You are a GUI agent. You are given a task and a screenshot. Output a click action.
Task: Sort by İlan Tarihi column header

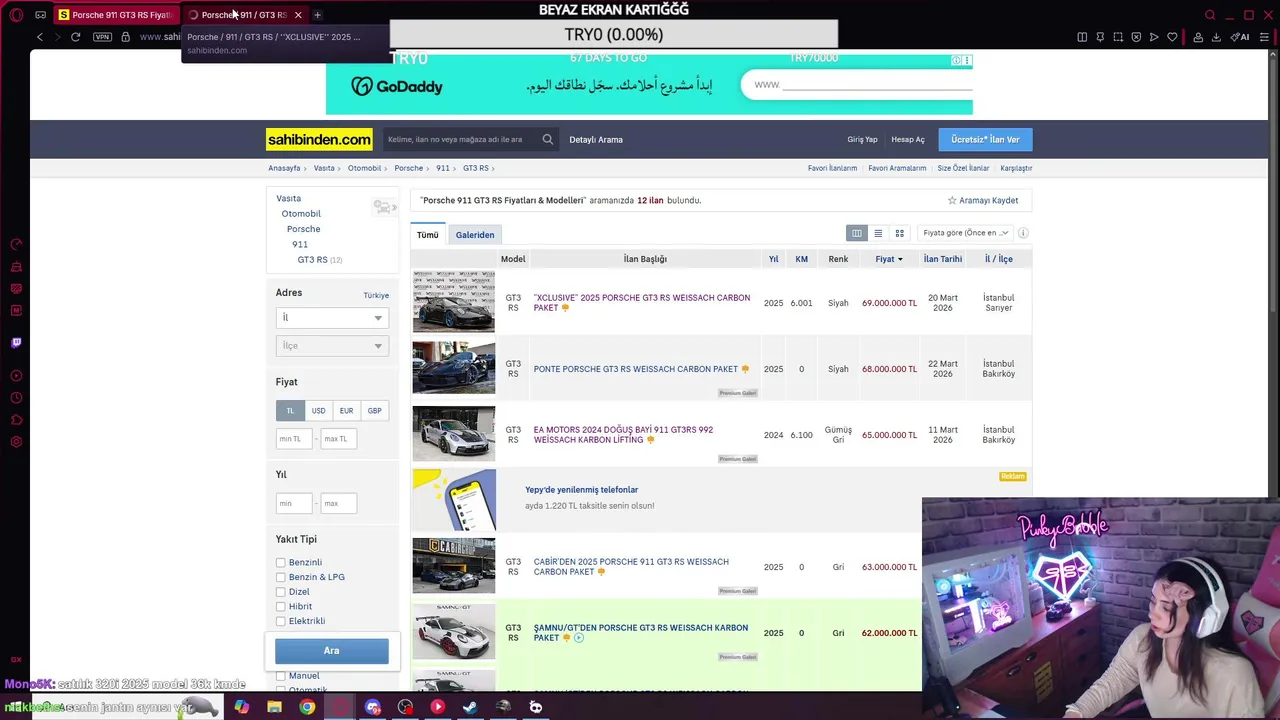pyautogui.click(x=943, y=259)
